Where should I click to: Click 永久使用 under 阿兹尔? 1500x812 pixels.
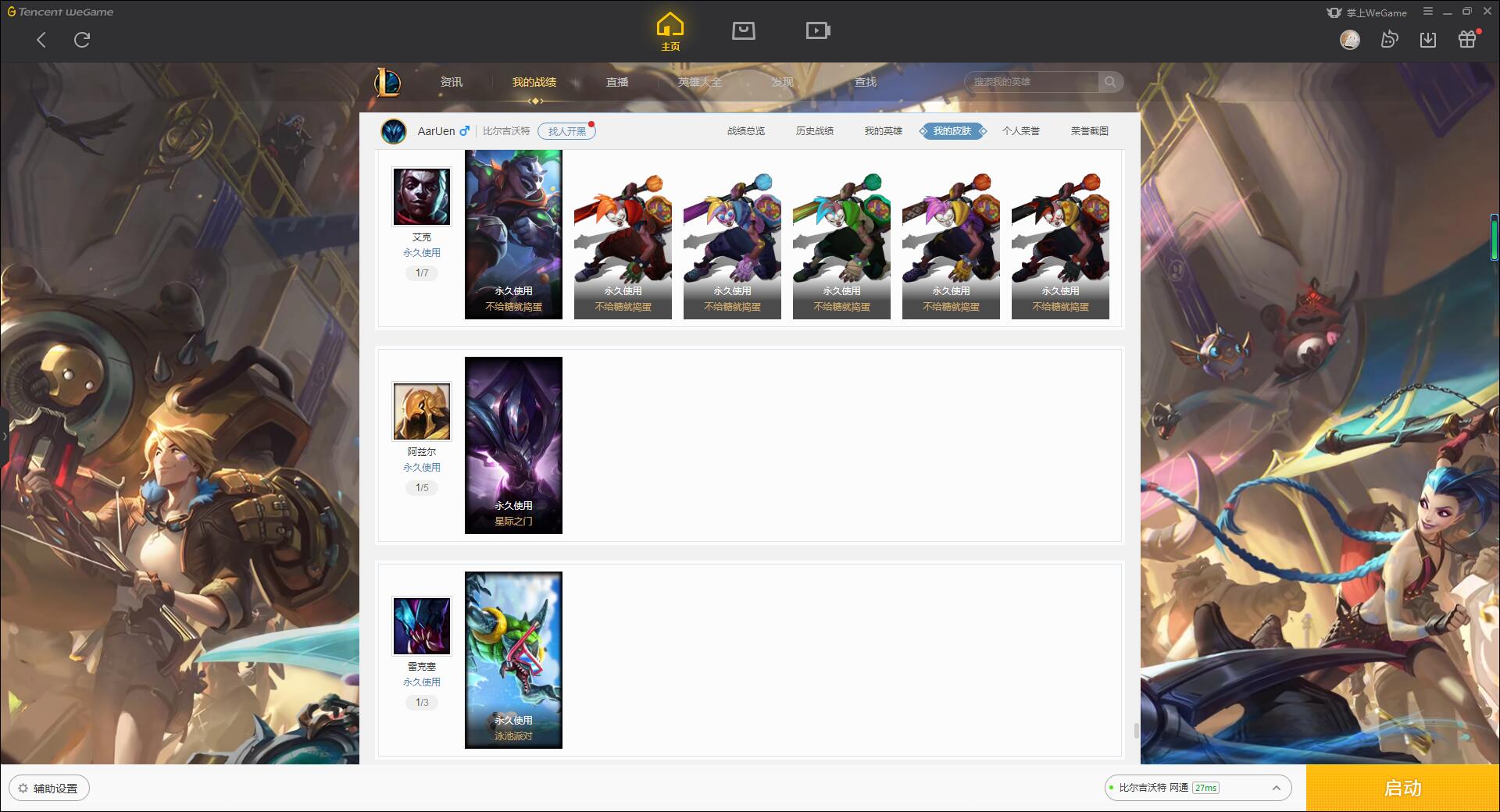422,468
